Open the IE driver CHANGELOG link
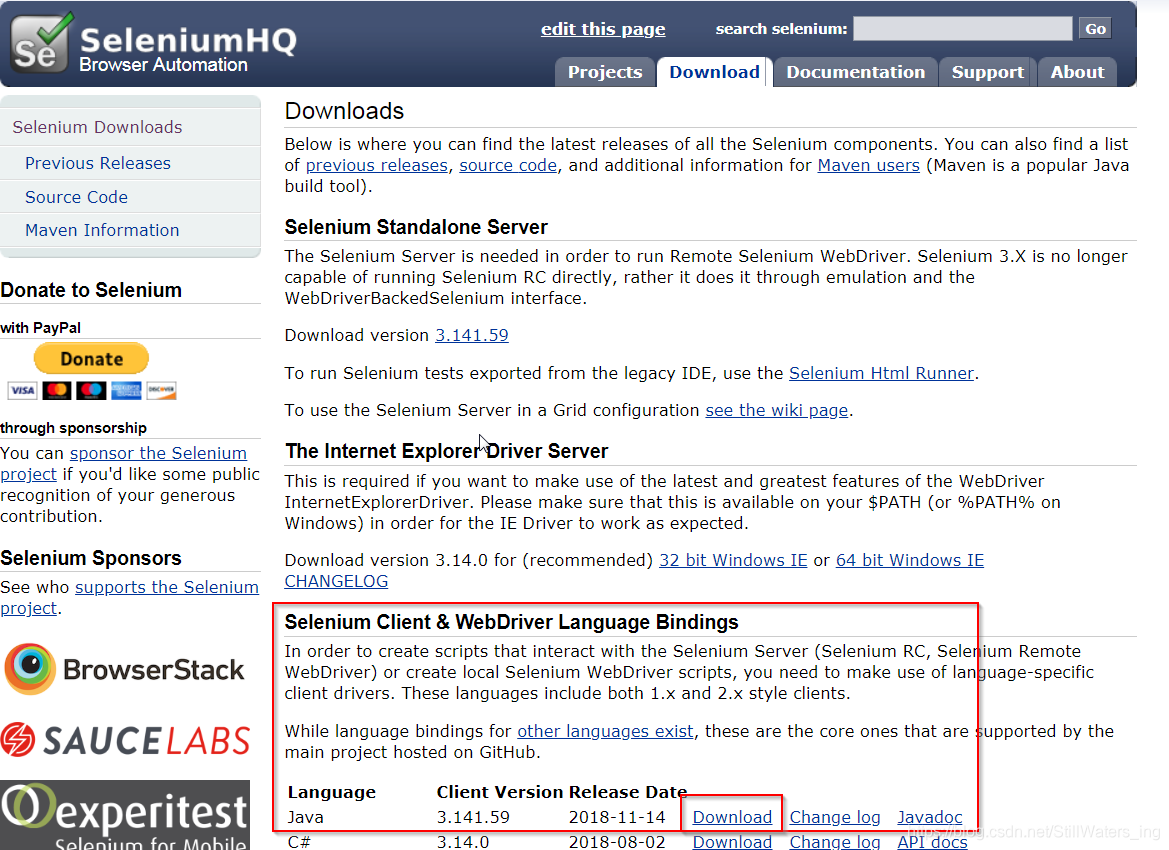1169x850 pixels. pyautogui.click(x=336, y=582)
